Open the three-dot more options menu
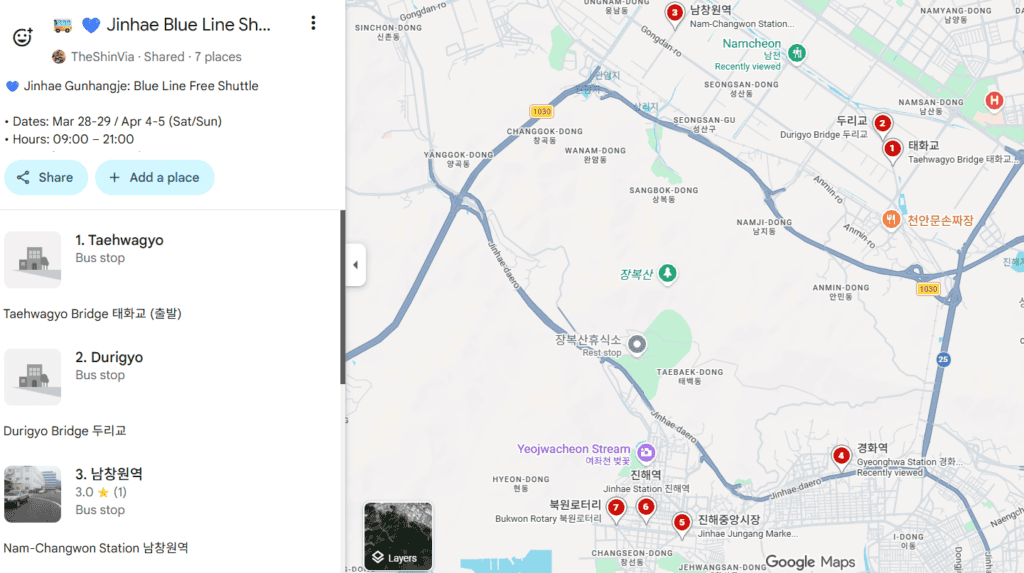This screenshot has width=1024, height=573. (313, 23)
